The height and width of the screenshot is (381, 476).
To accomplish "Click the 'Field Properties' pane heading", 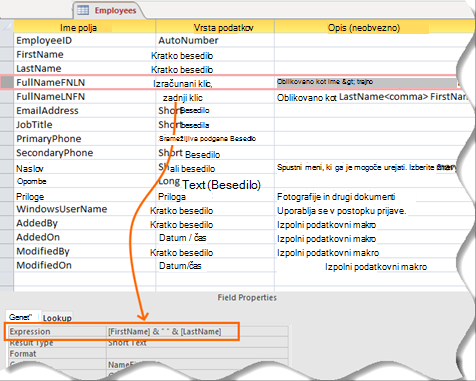I will tap(247, 297).
